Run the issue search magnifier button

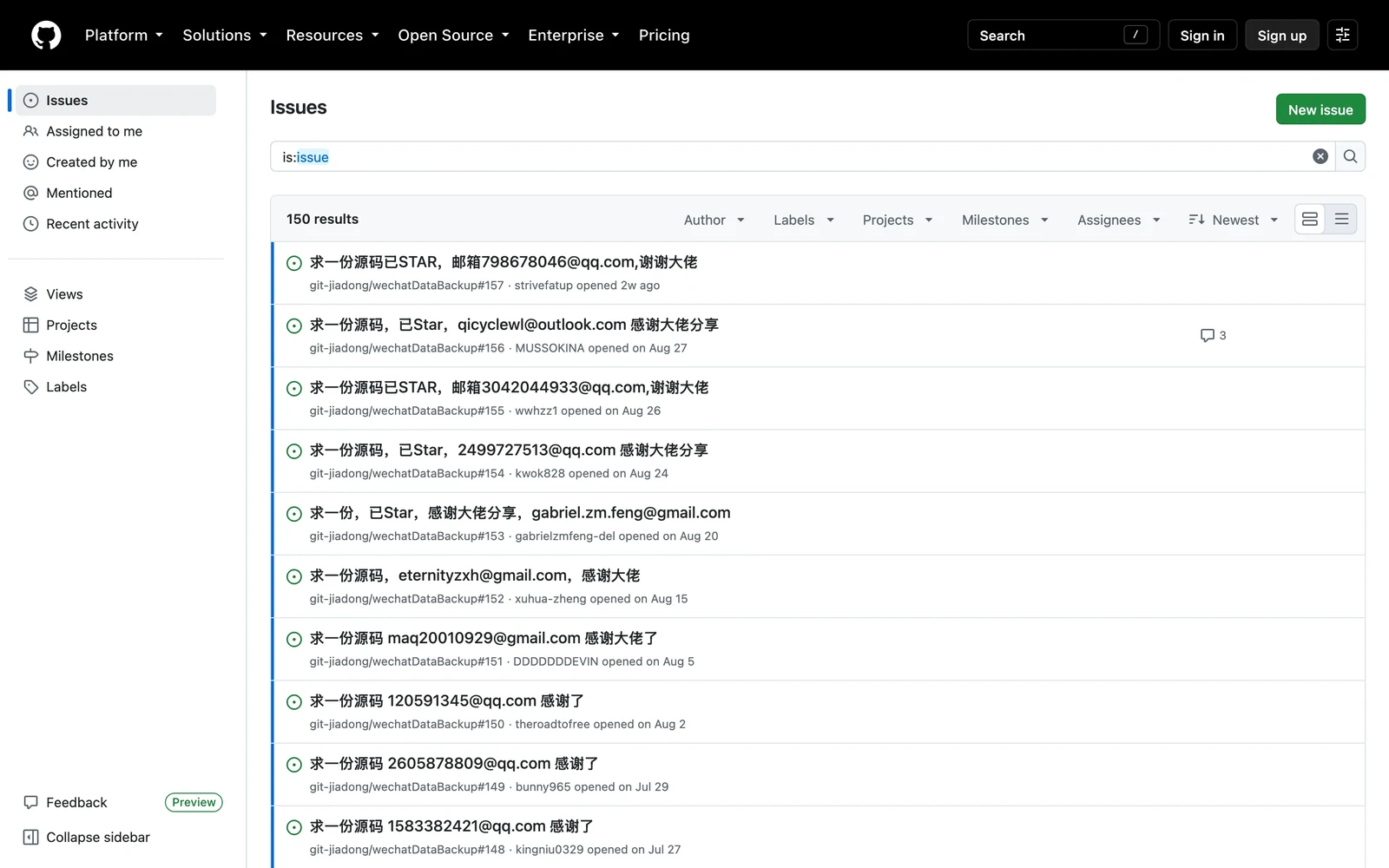1350,157
